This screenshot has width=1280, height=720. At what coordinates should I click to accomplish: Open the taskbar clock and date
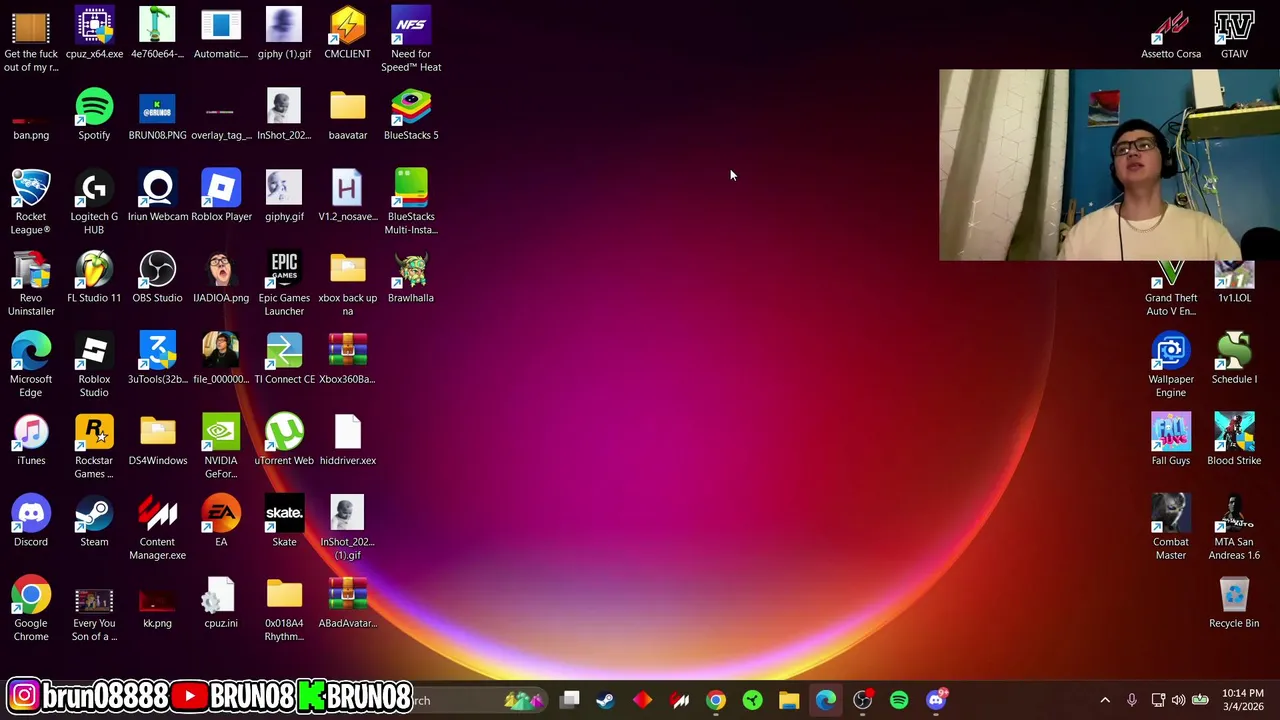[x=1241, y=700]
